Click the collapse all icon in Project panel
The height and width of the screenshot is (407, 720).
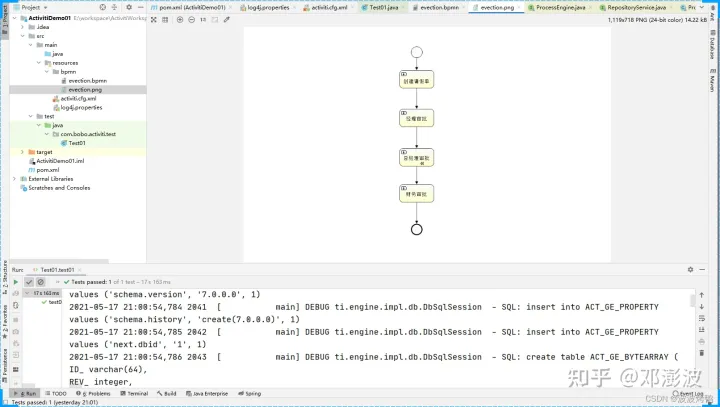pos(114,7)
